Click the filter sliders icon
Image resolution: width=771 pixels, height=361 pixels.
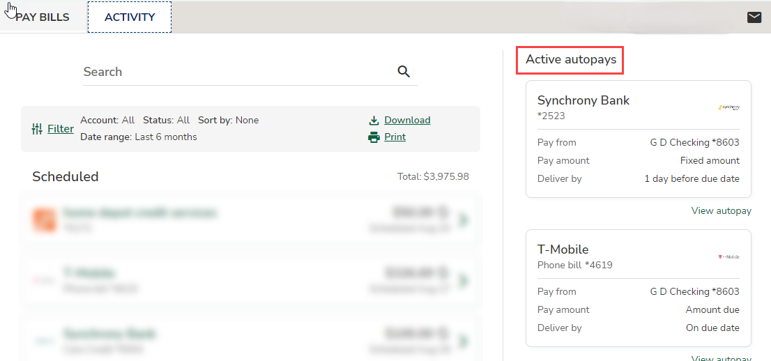[x=37, y=129]
